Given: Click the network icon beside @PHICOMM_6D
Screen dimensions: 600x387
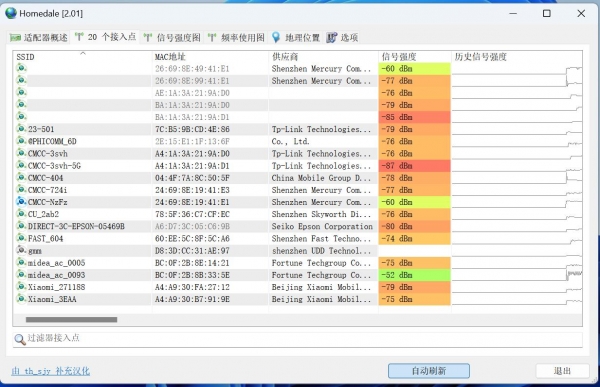Looking at the screenshot, I should pos(21,141).
